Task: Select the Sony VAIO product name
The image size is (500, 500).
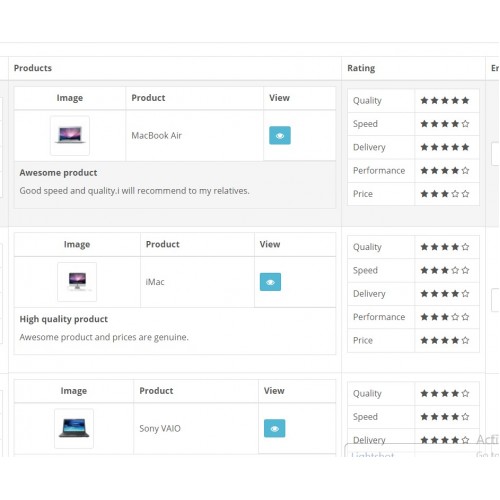Action: [x=160, y=428]
